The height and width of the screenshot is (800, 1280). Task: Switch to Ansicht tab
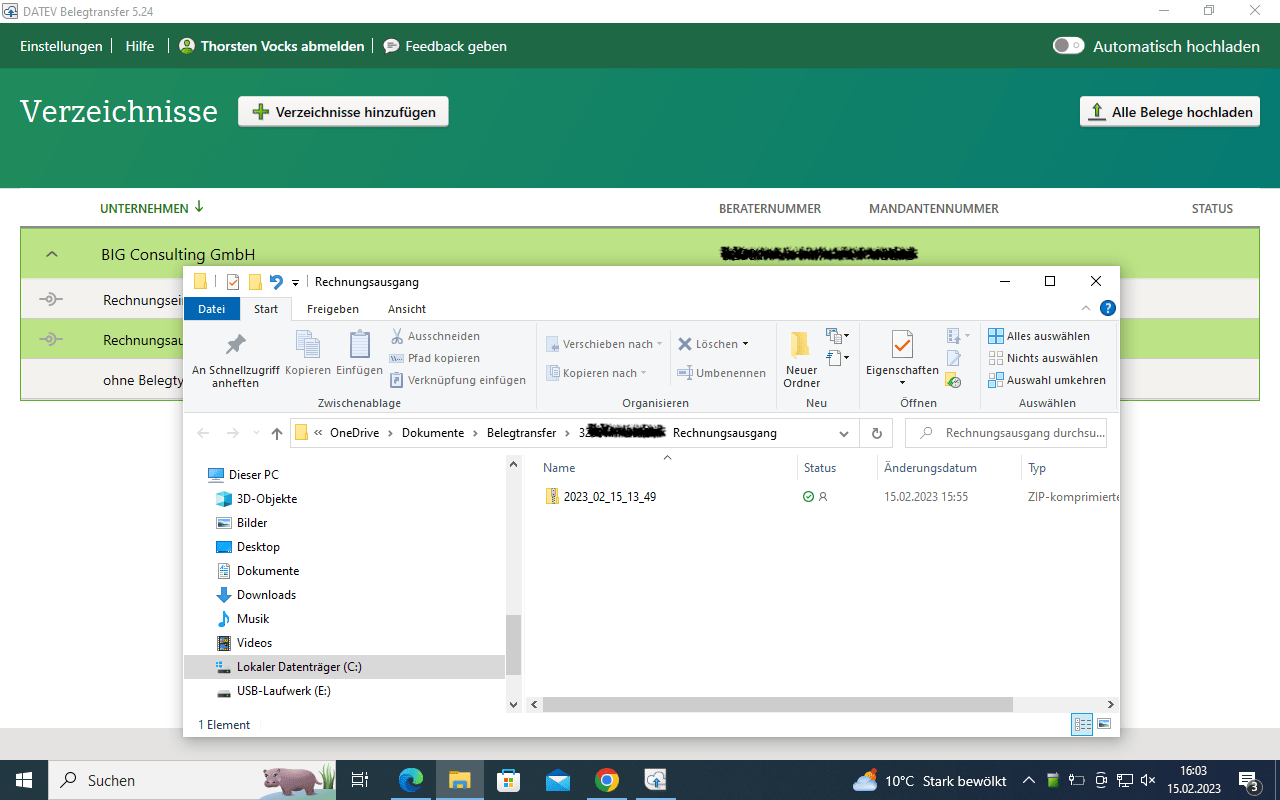[x=407, y=309]
